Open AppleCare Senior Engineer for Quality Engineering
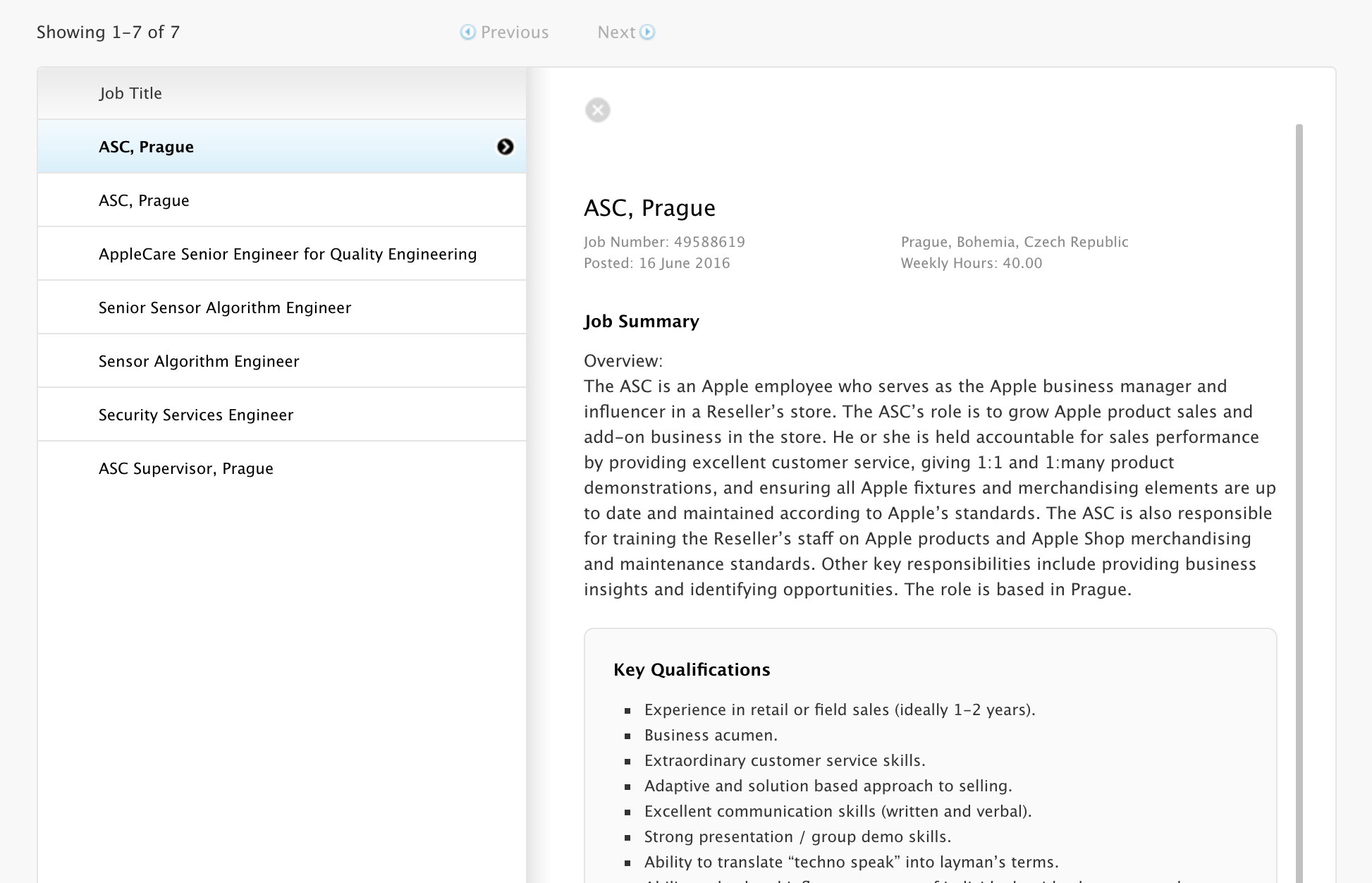The width and height of the screenshot is (1372, 883). (287, 254)
